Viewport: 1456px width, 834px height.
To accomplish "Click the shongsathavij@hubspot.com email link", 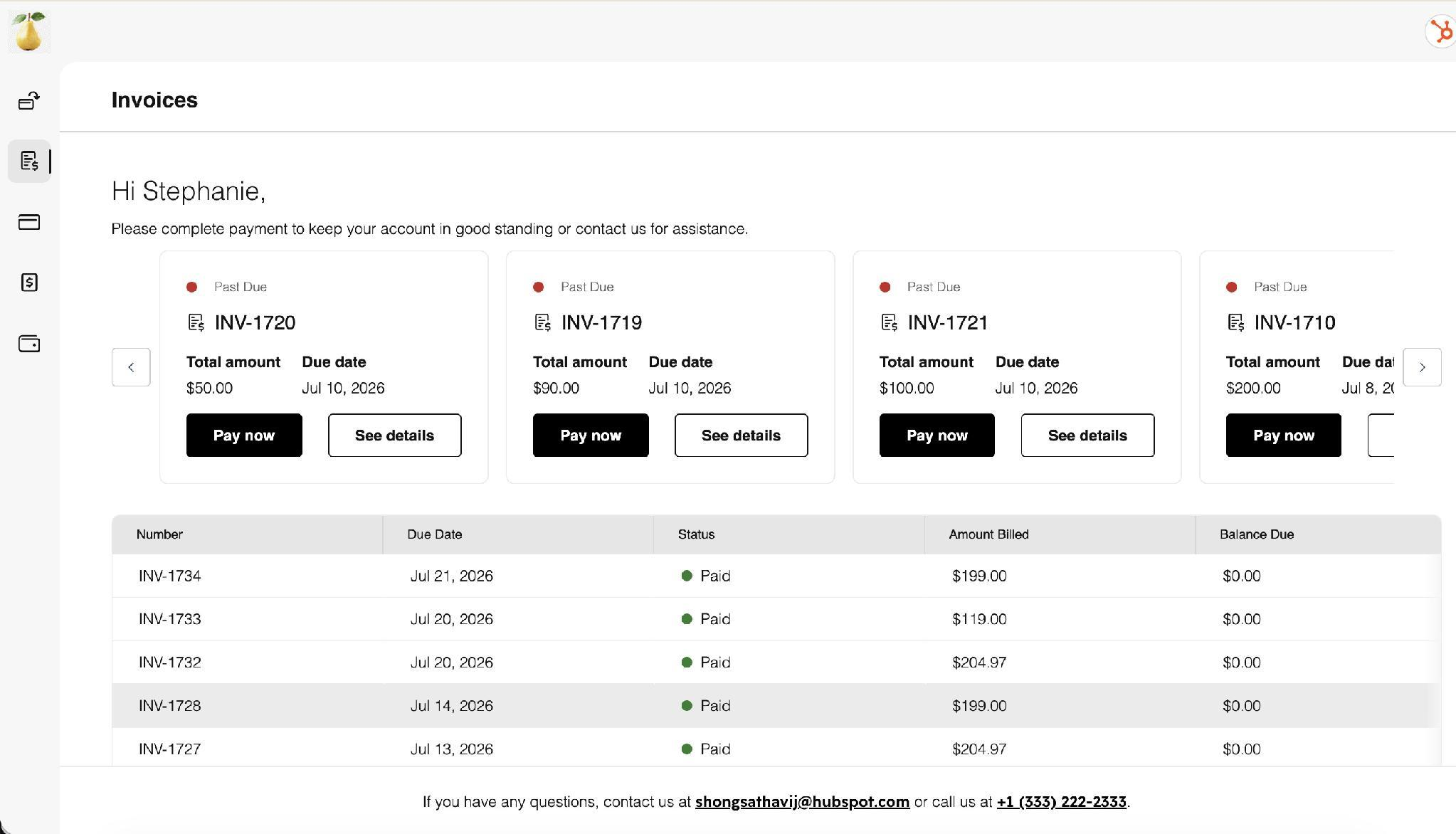I will click(x=802, y=802).
